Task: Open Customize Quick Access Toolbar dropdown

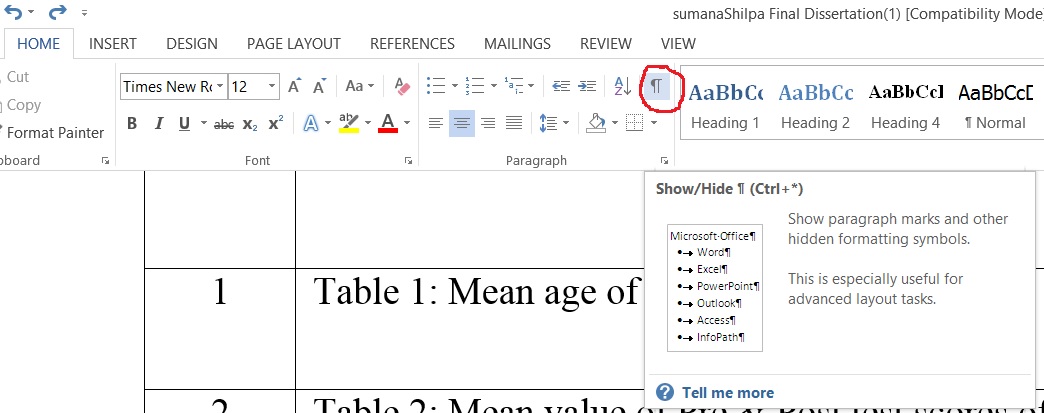Action: coord(84,13)
